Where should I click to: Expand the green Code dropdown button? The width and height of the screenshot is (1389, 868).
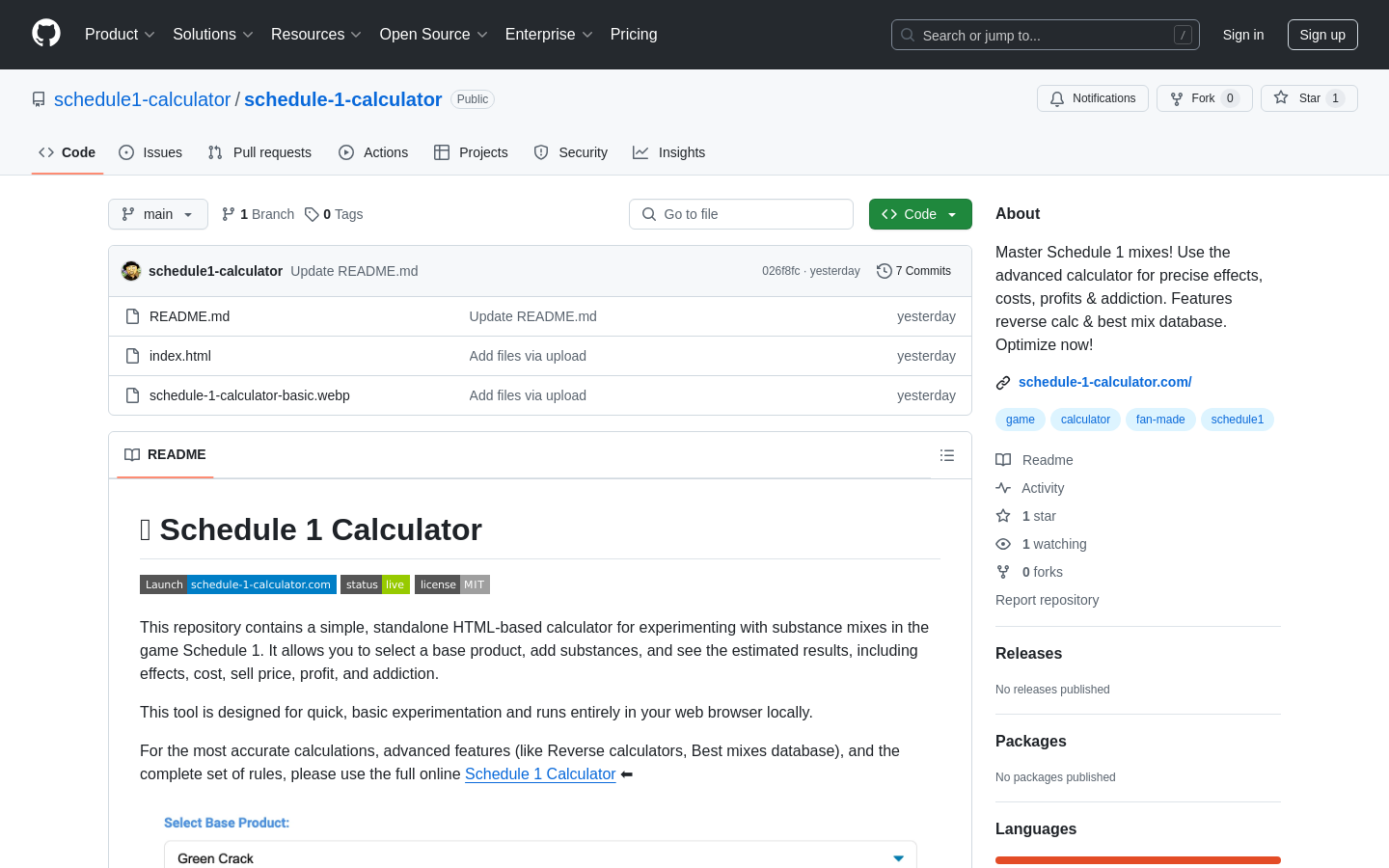click(920, 214)
